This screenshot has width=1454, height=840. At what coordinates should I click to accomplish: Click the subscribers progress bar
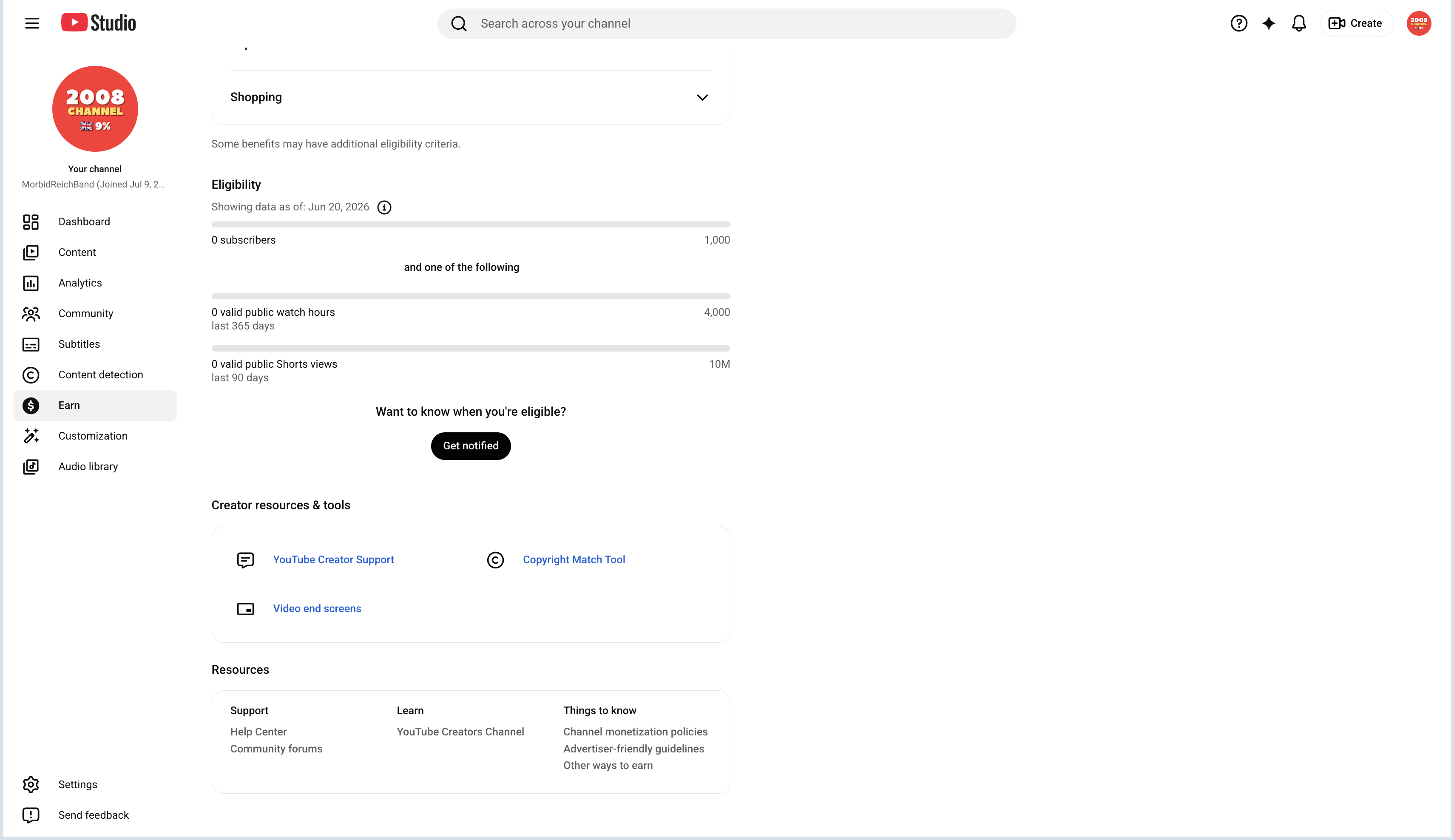tap(470, 224)
